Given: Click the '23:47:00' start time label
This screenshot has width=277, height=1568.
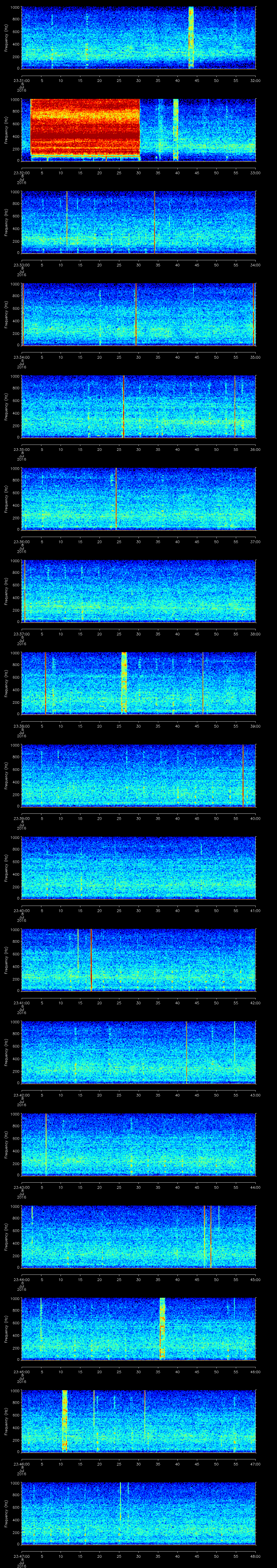Looking at the screenshot, I should pos(22,1556).
